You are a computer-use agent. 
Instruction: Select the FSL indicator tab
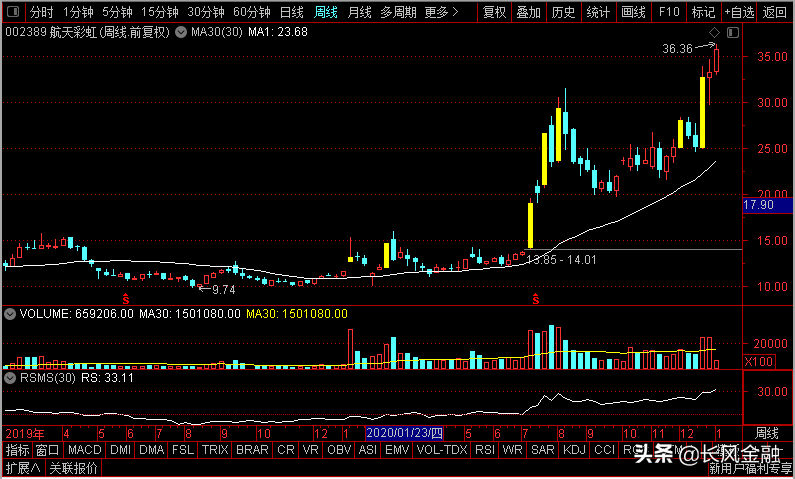coord(183,450)
